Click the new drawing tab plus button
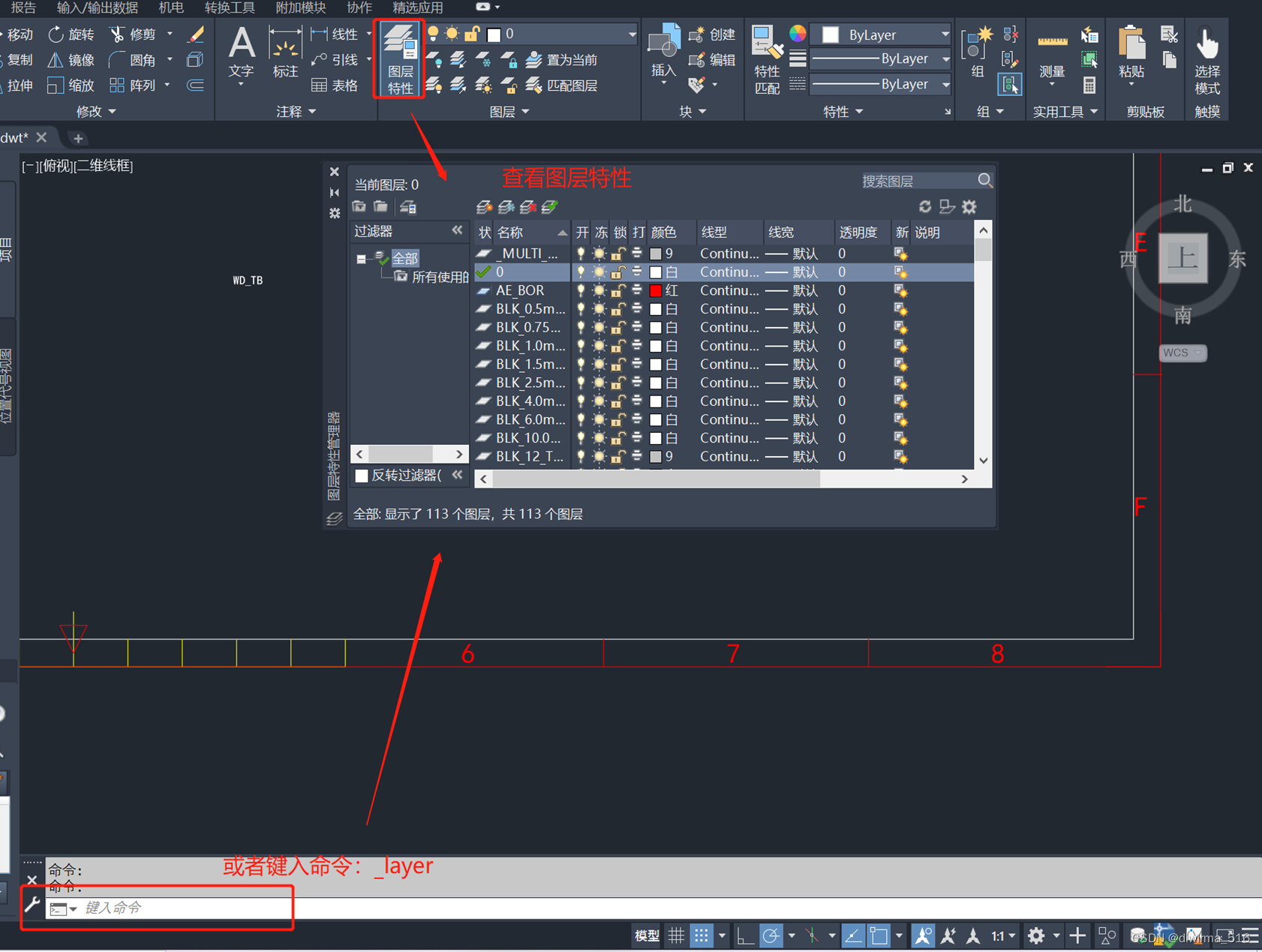 point(77,138)
